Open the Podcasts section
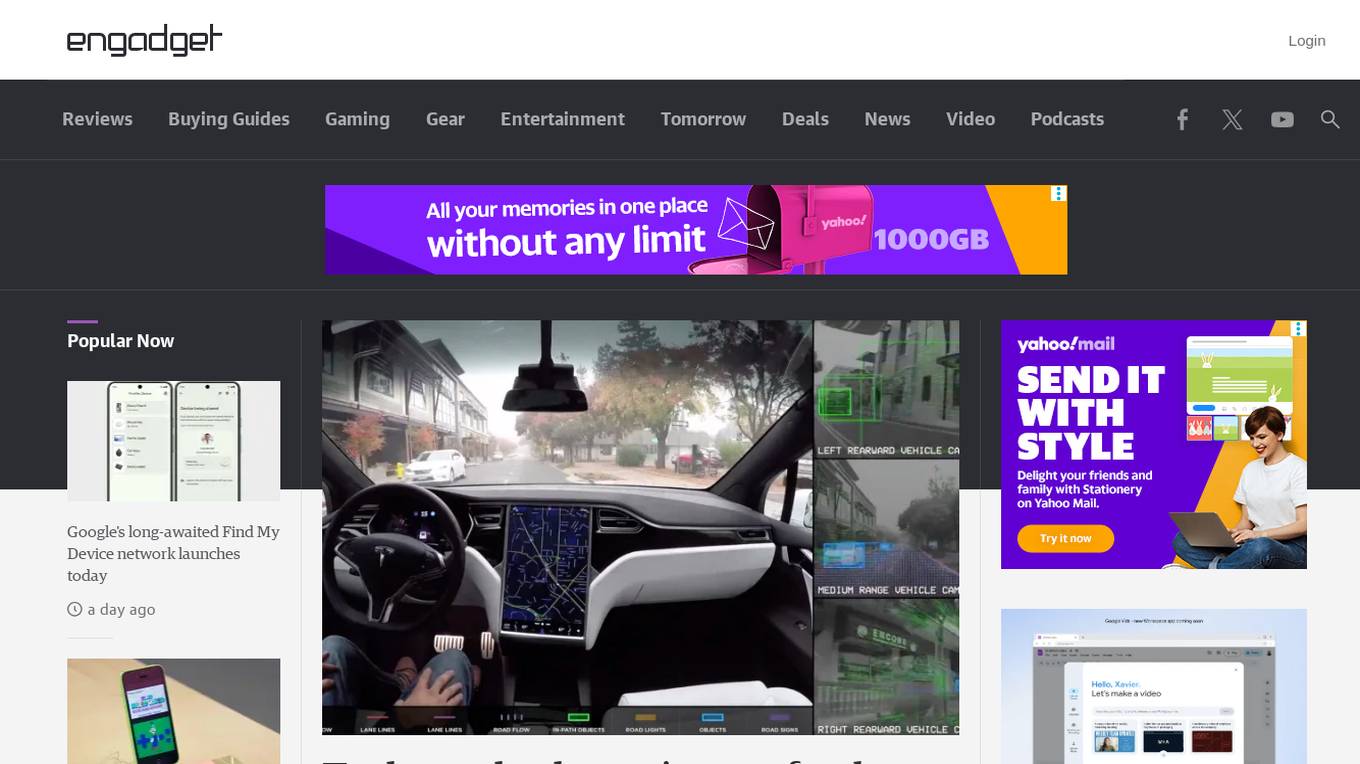1360x764 pixels. click(x=1067, y=119)
